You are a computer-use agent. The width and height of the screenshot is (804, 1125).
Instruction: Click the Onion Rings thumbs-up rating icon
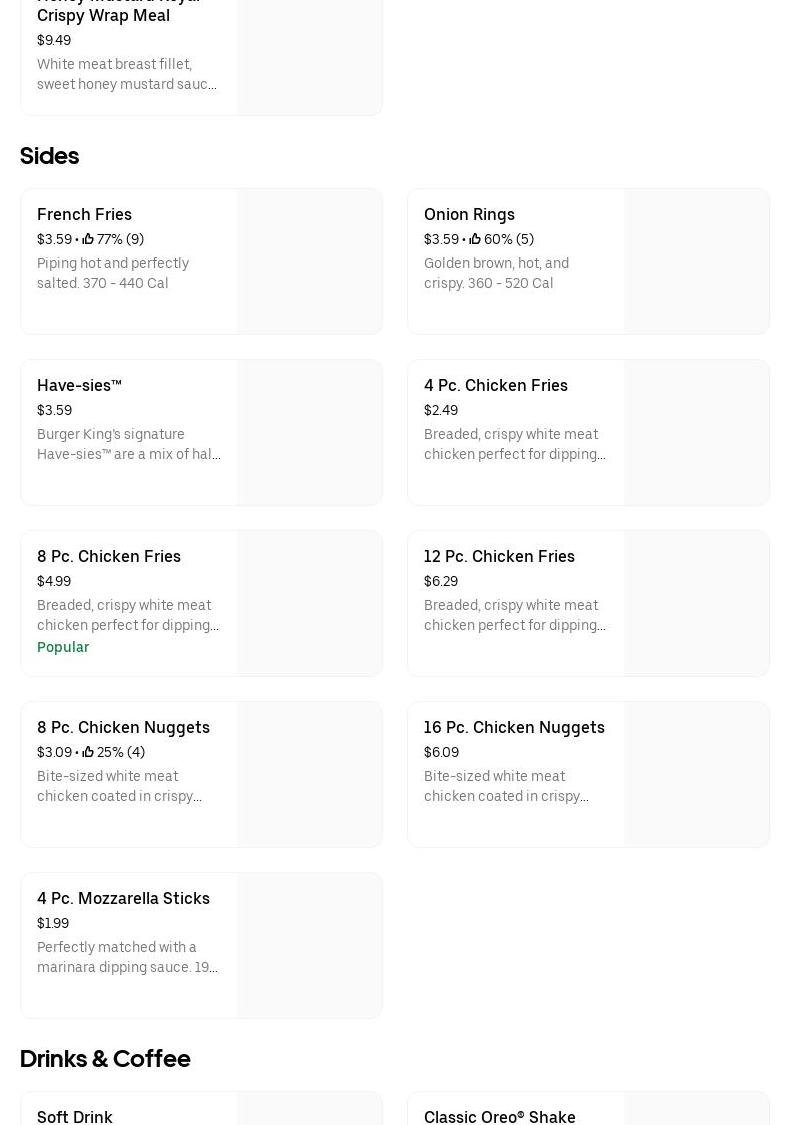(x=475, y=240)
